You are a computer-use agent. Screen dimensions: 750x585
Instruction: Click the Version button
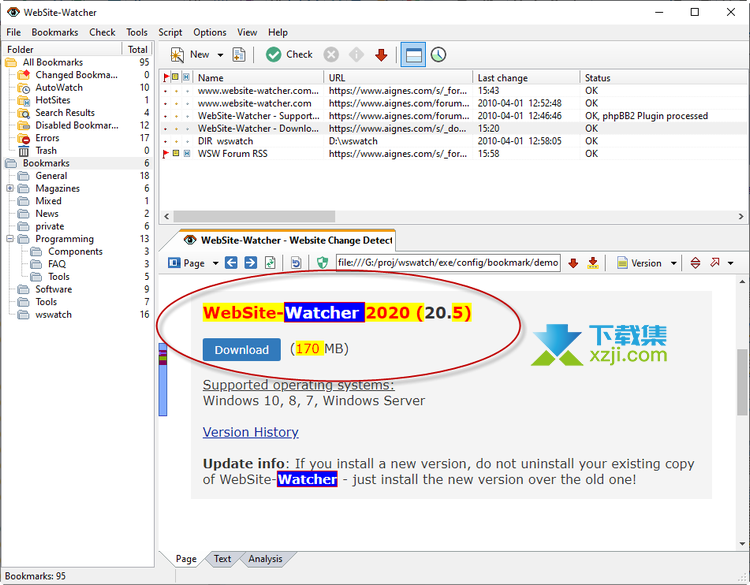click(640, 263)
